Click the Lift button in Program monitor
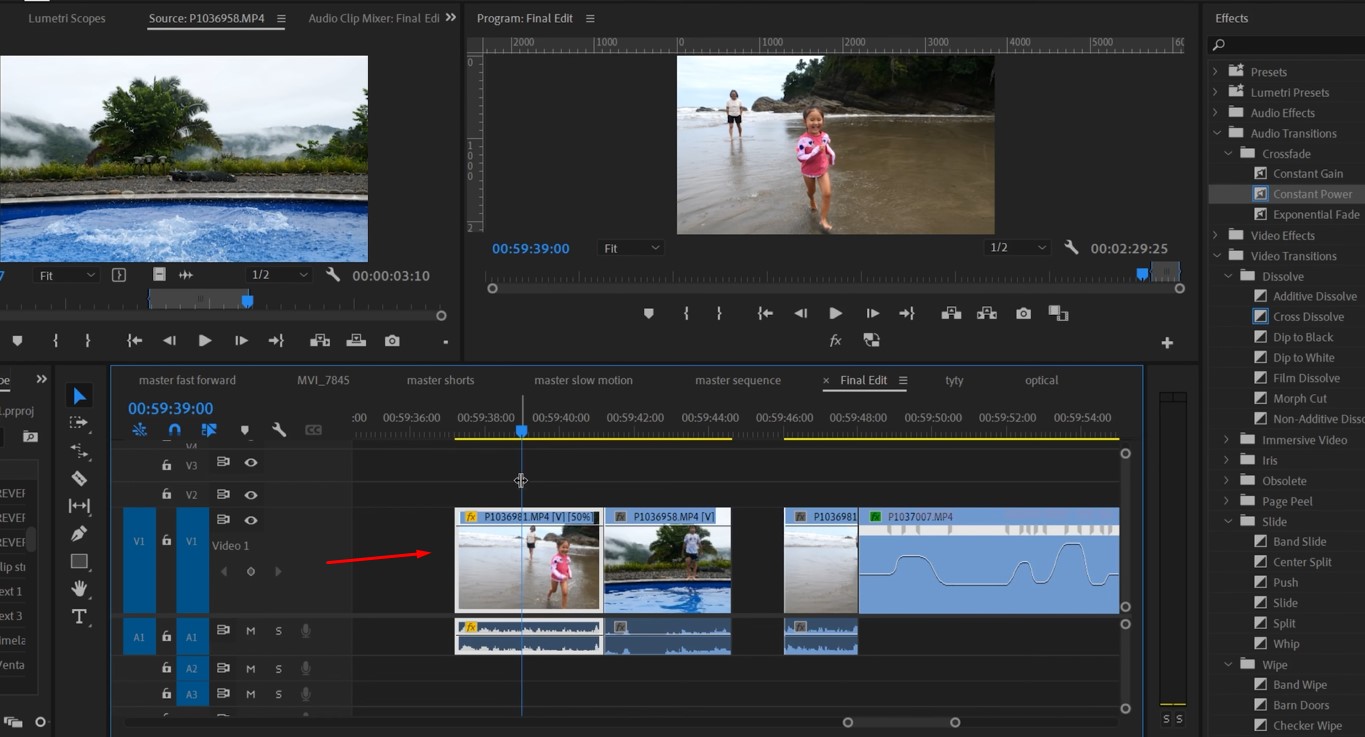The height and width of the screenshot is (737, 1365). (x=951, y=313)
